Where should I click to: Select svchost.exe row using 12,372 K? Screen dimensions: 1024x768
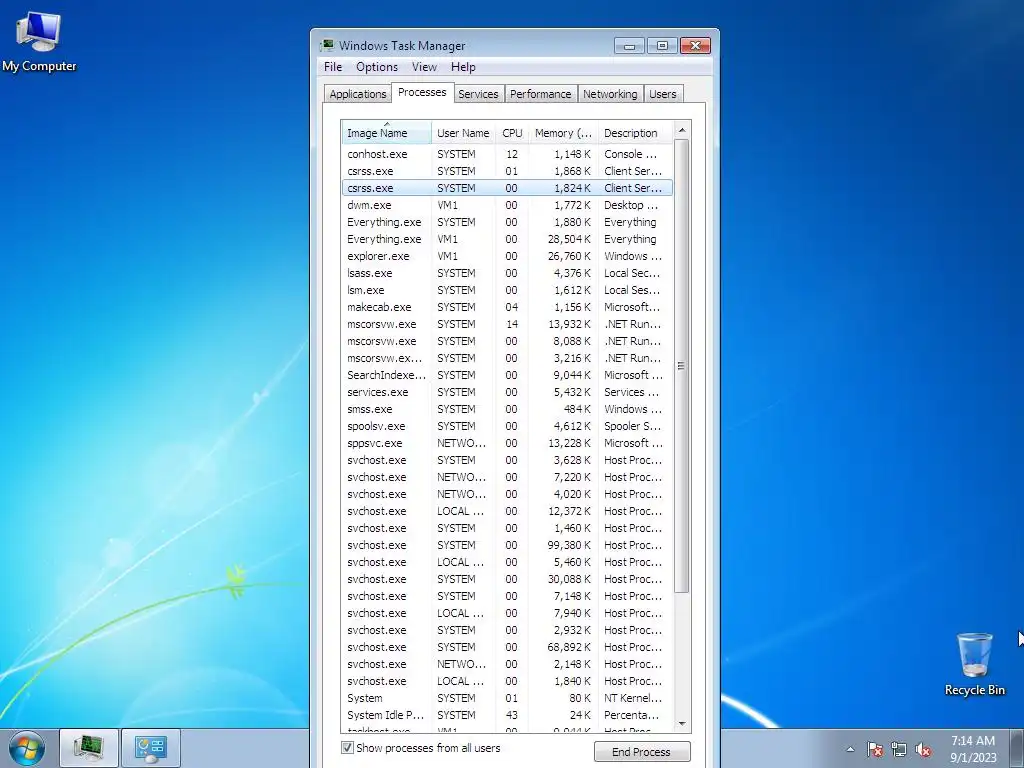[x=507, y=511]
